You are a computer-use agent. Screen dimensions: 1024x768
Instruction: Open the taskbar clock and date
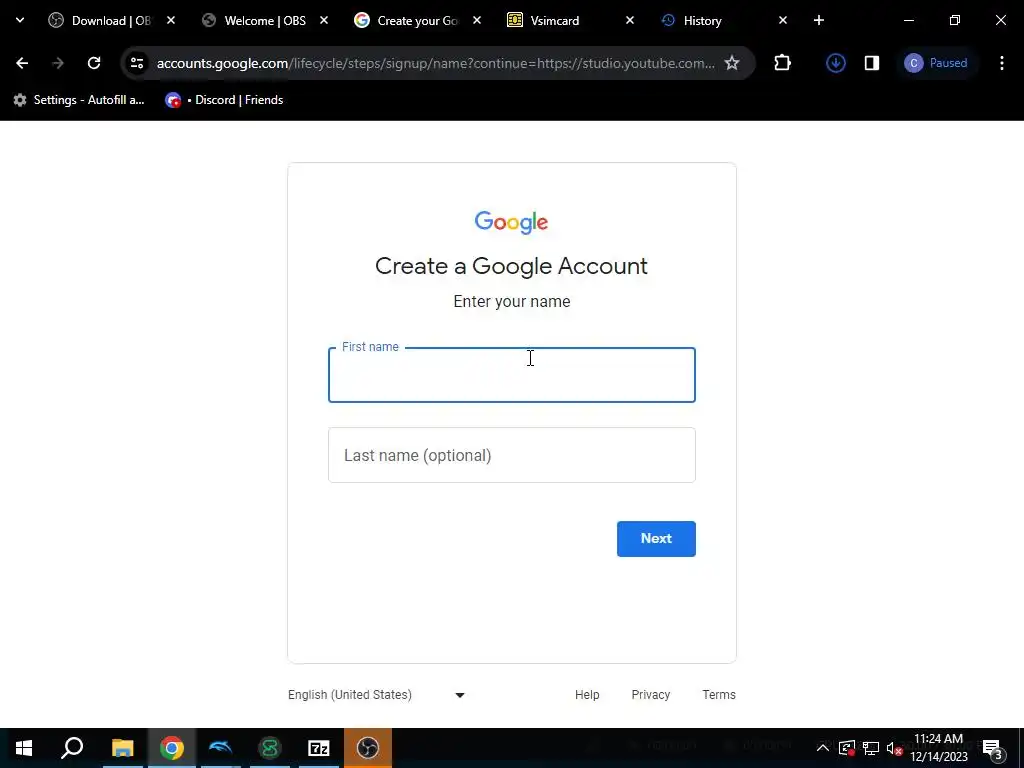click(x=939, y=748)
